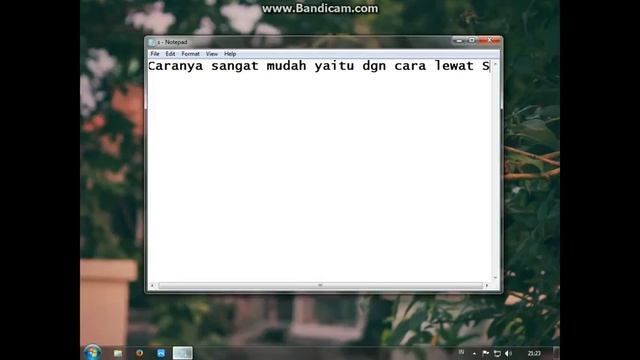Click the word "mudah" in the text
640x360 pixels.
[286, 66]
